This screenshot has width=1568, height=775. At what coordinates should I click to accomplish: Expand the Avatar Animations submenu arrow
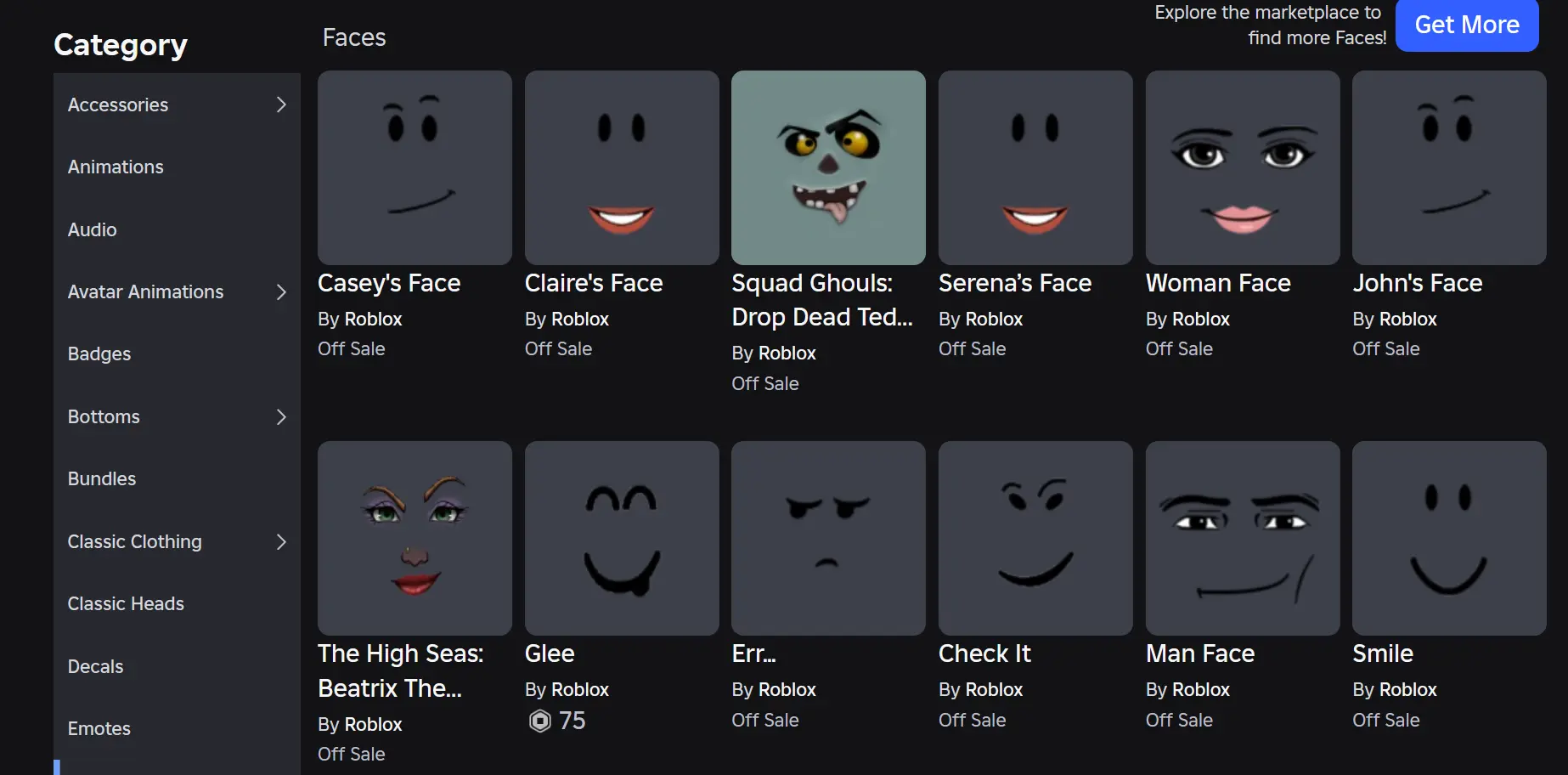click(x=281, y=292)
